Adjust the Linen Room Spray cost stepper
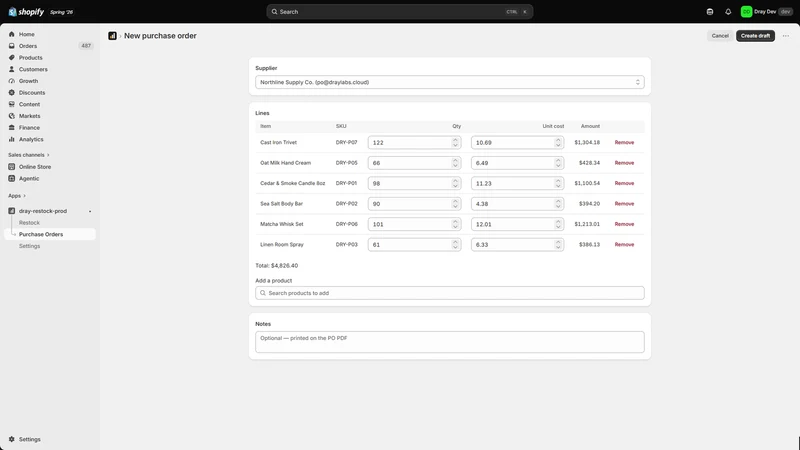The image size is (800, 450). (x=558, y=244)
